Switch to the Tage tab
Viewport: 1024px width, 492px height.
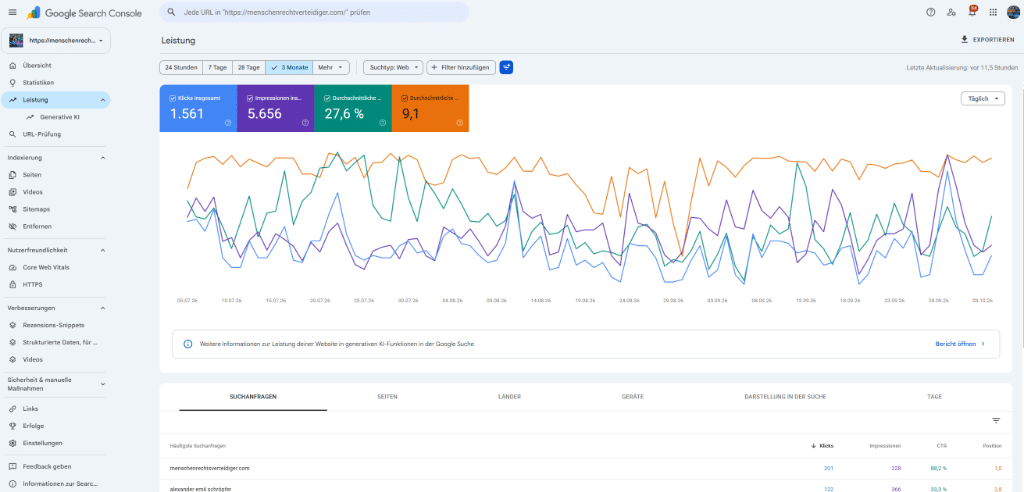[934, 397]
